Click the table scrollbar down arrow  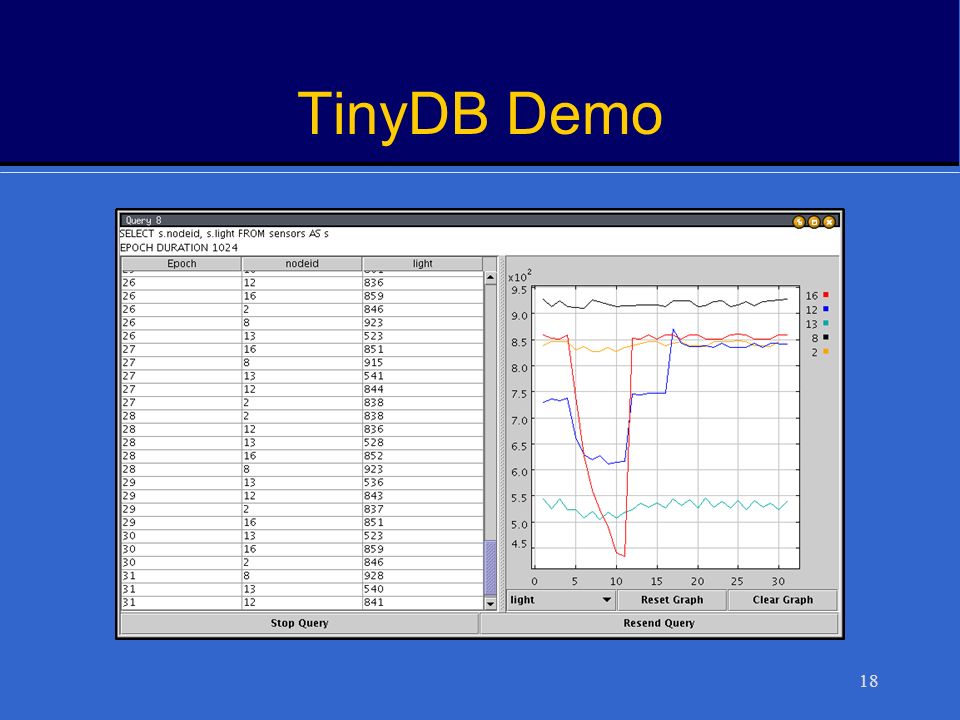pyautogui.click(x=490, y=603)
